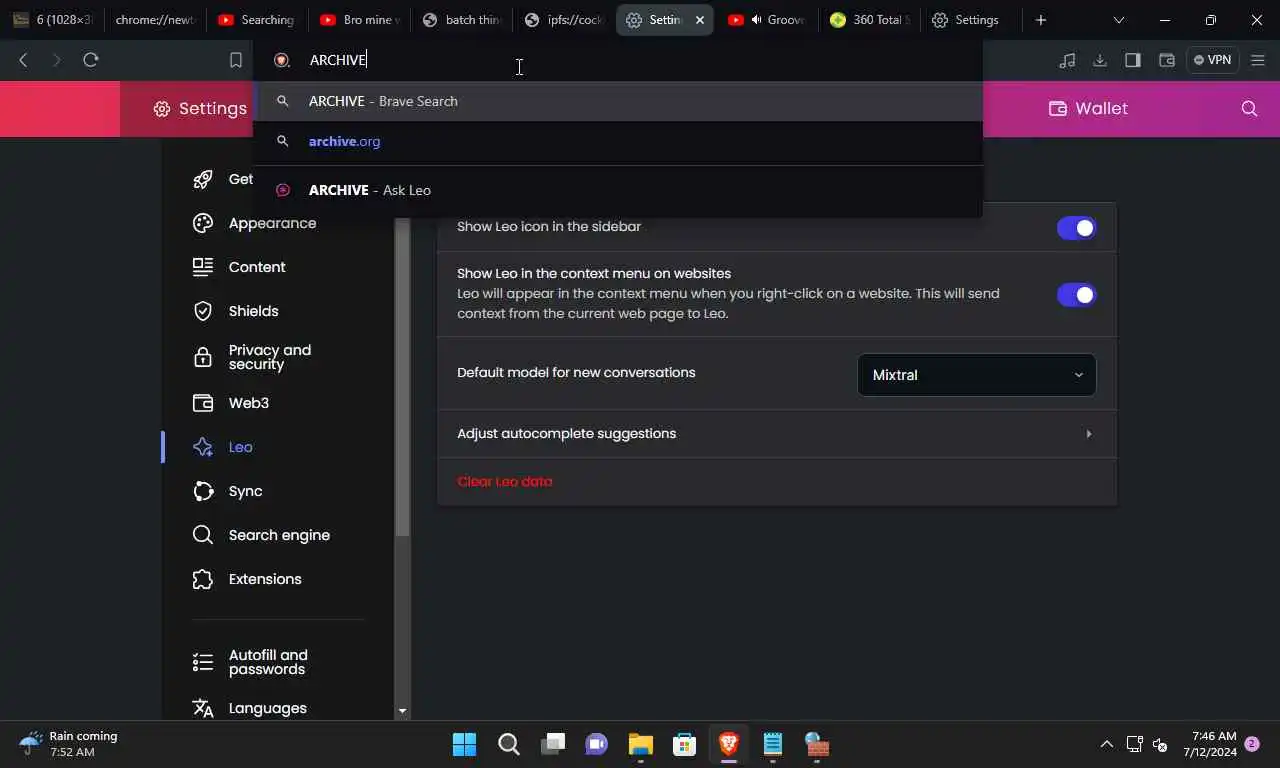Screen dimensions: 1280x768
Task: Open the Search engine settings section
Action: point(279,535)
